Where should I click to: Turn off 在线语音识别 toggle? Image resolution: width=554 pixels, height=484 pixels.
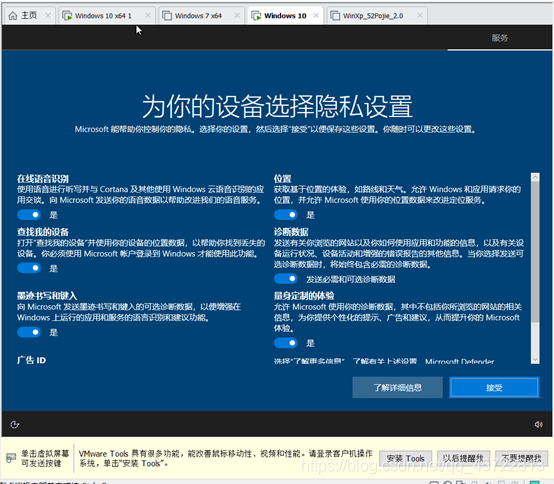pyautogui.click(x=29, y=215)
